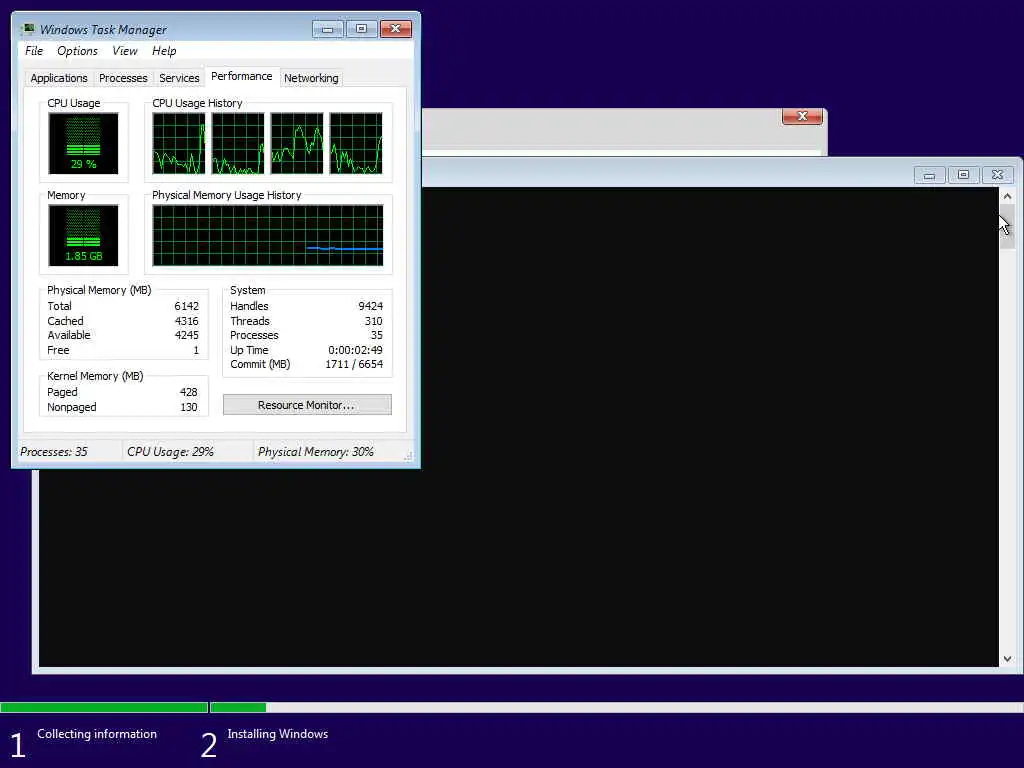Screen dimensions: 1024x768
Task: Click the Commit value 1711 / 6654
Action: click(354, 364)
